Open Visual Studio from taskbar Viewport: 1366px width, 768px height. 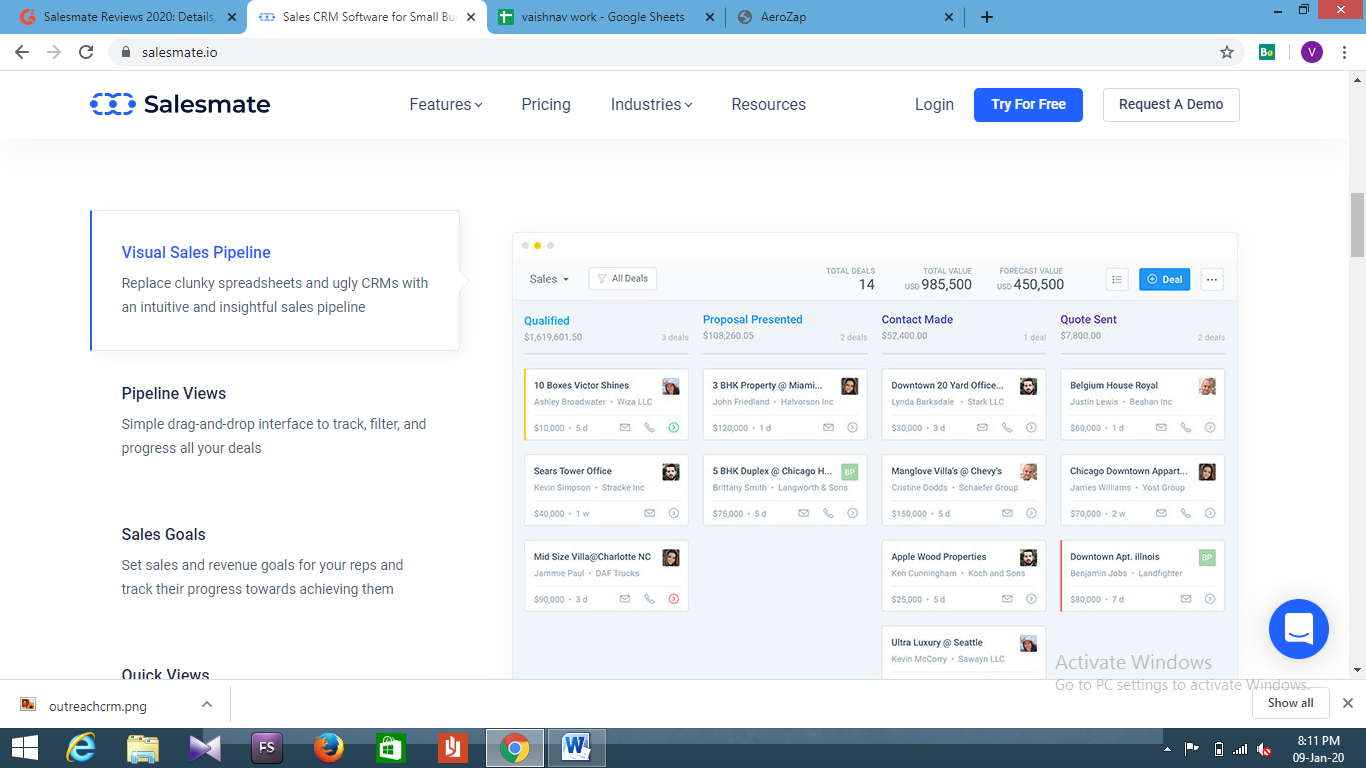205,748
